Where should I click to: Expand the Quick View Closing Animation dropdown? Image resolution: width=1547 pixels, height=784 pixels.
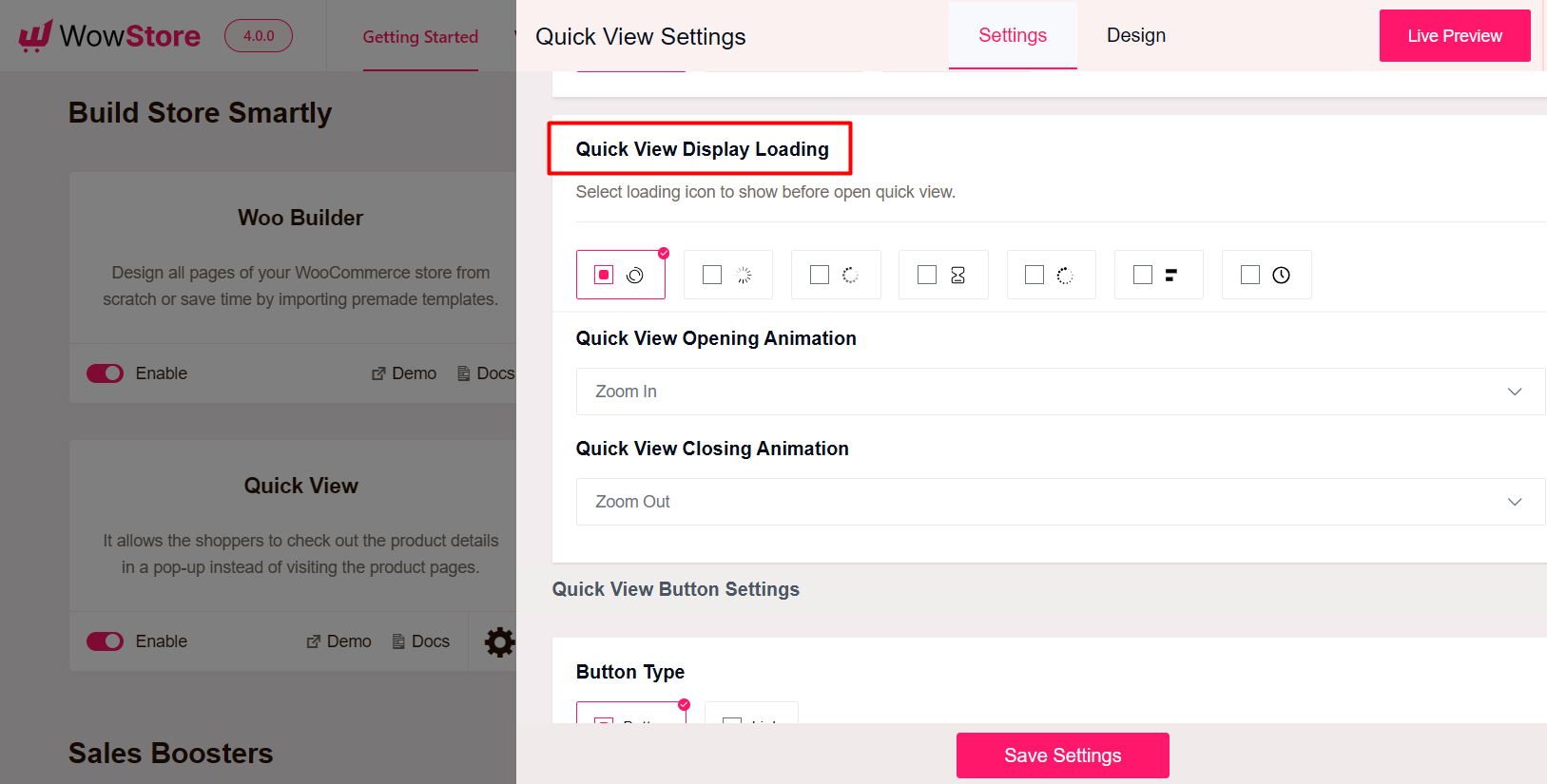(1060, 502)
